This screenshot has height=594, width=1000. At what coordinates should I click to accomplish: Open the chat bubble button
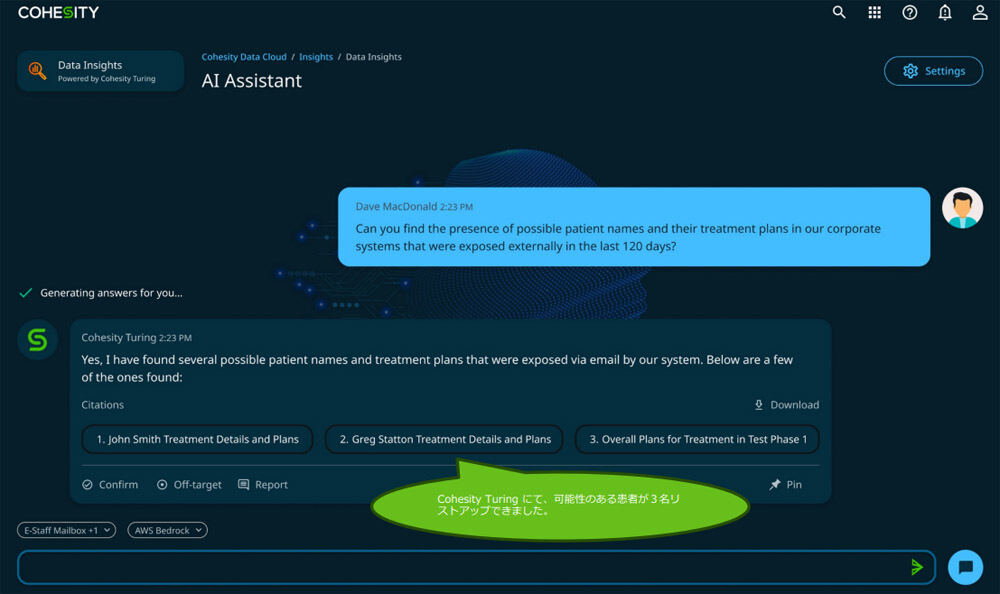click(x=966, y=567)
